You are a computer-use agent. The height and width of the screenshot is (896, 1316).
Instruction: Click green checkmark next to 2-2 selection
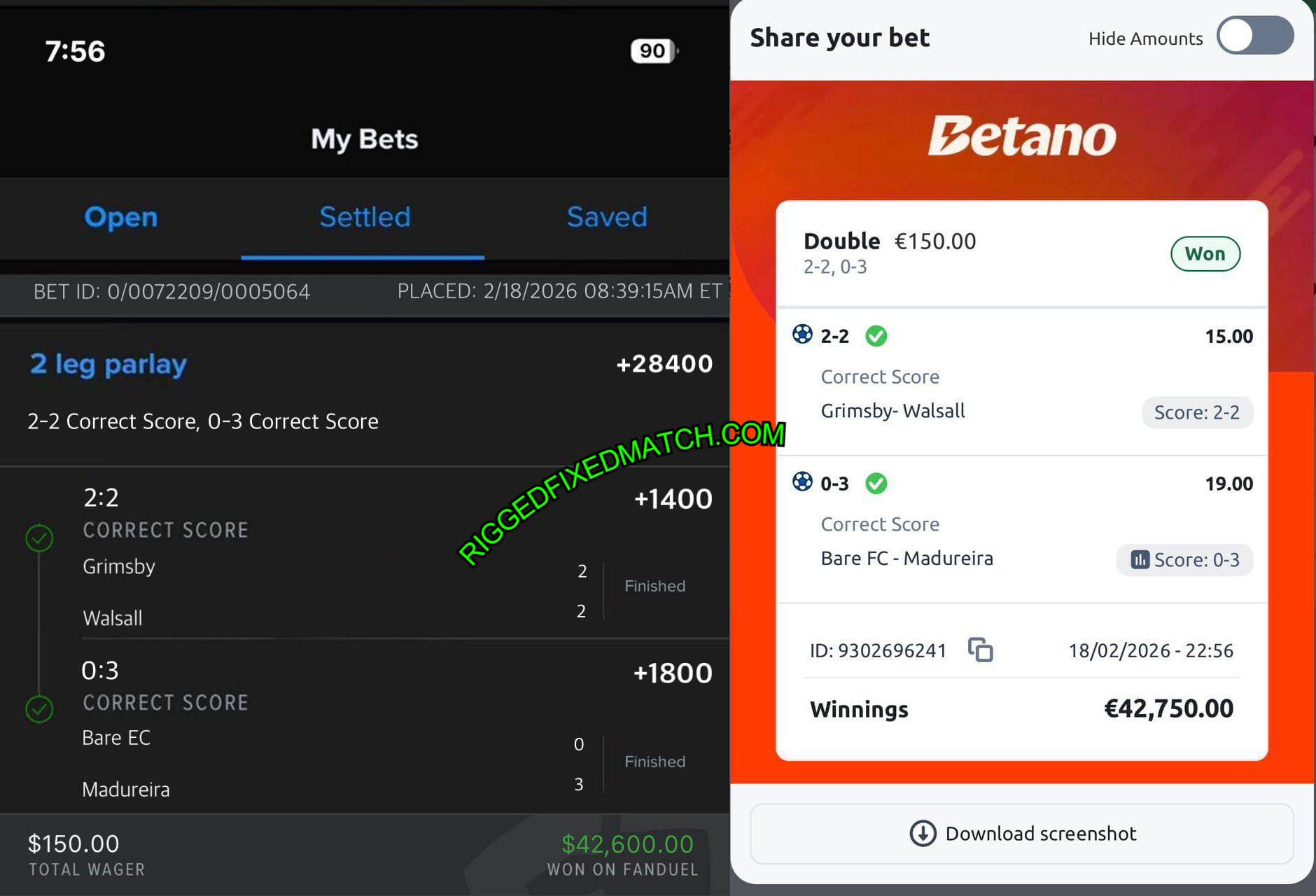[x=876, y=336]
